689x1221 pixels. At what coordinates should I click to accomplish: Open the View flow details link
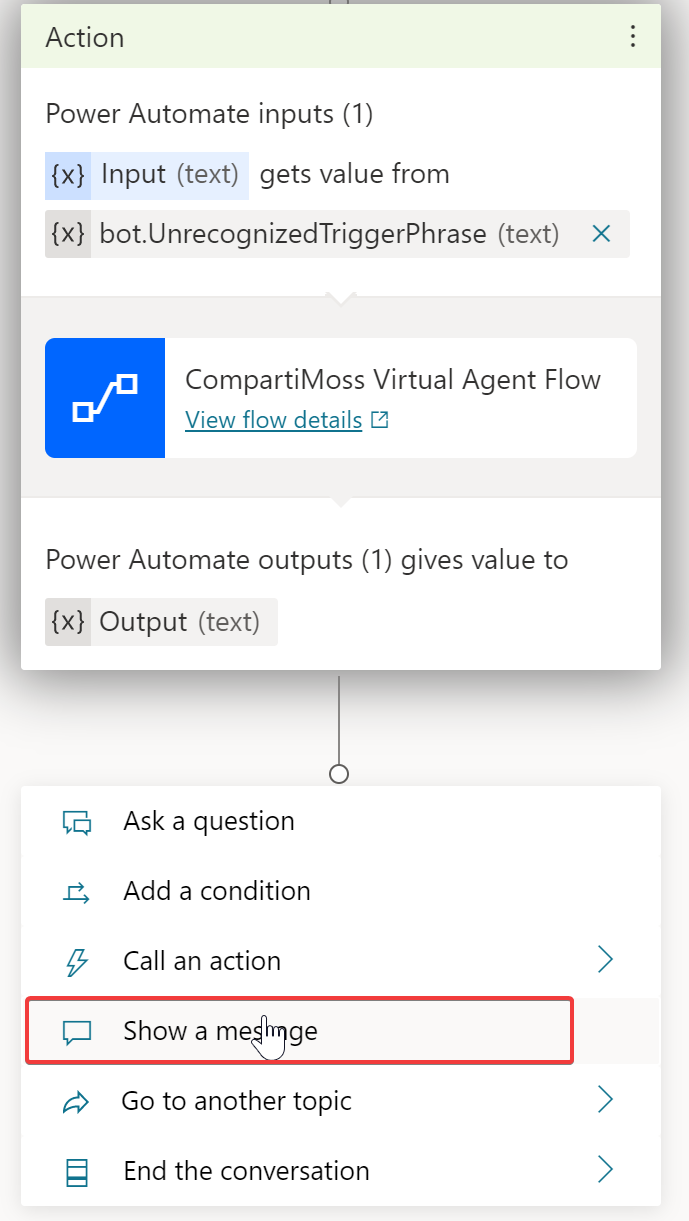[x=274, y=420]
